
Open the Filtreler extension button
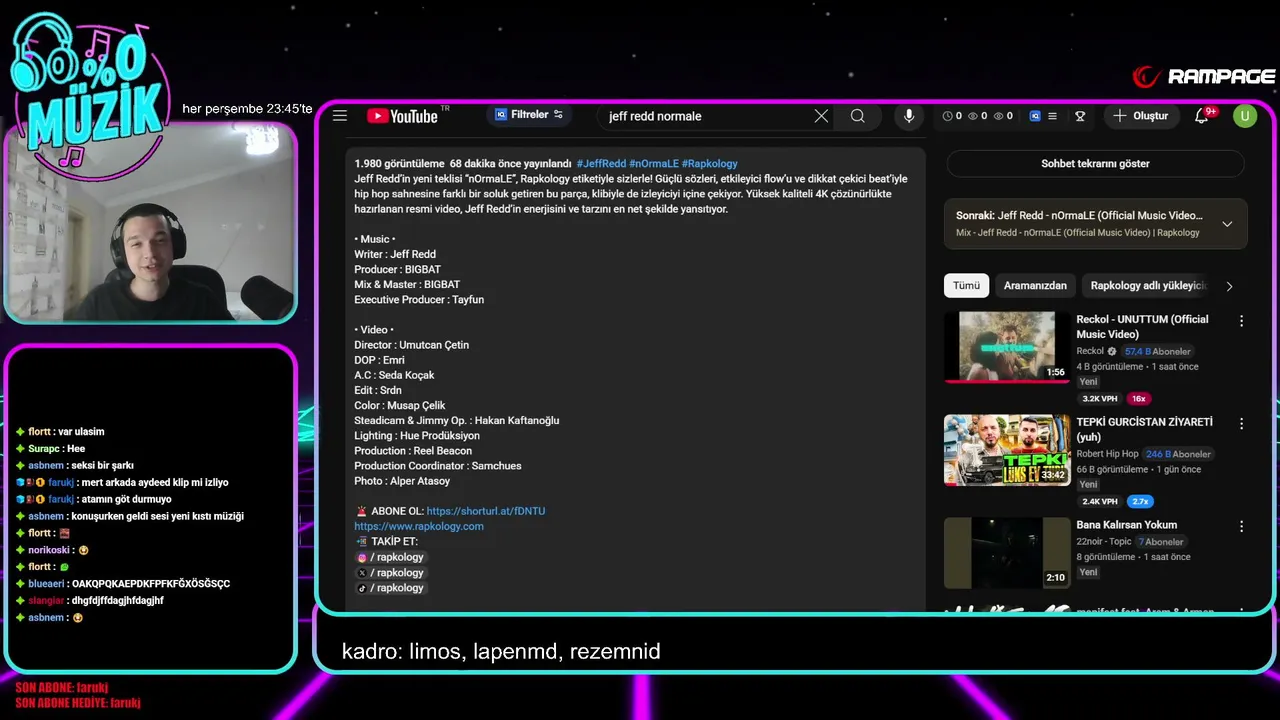click(530, 115)
